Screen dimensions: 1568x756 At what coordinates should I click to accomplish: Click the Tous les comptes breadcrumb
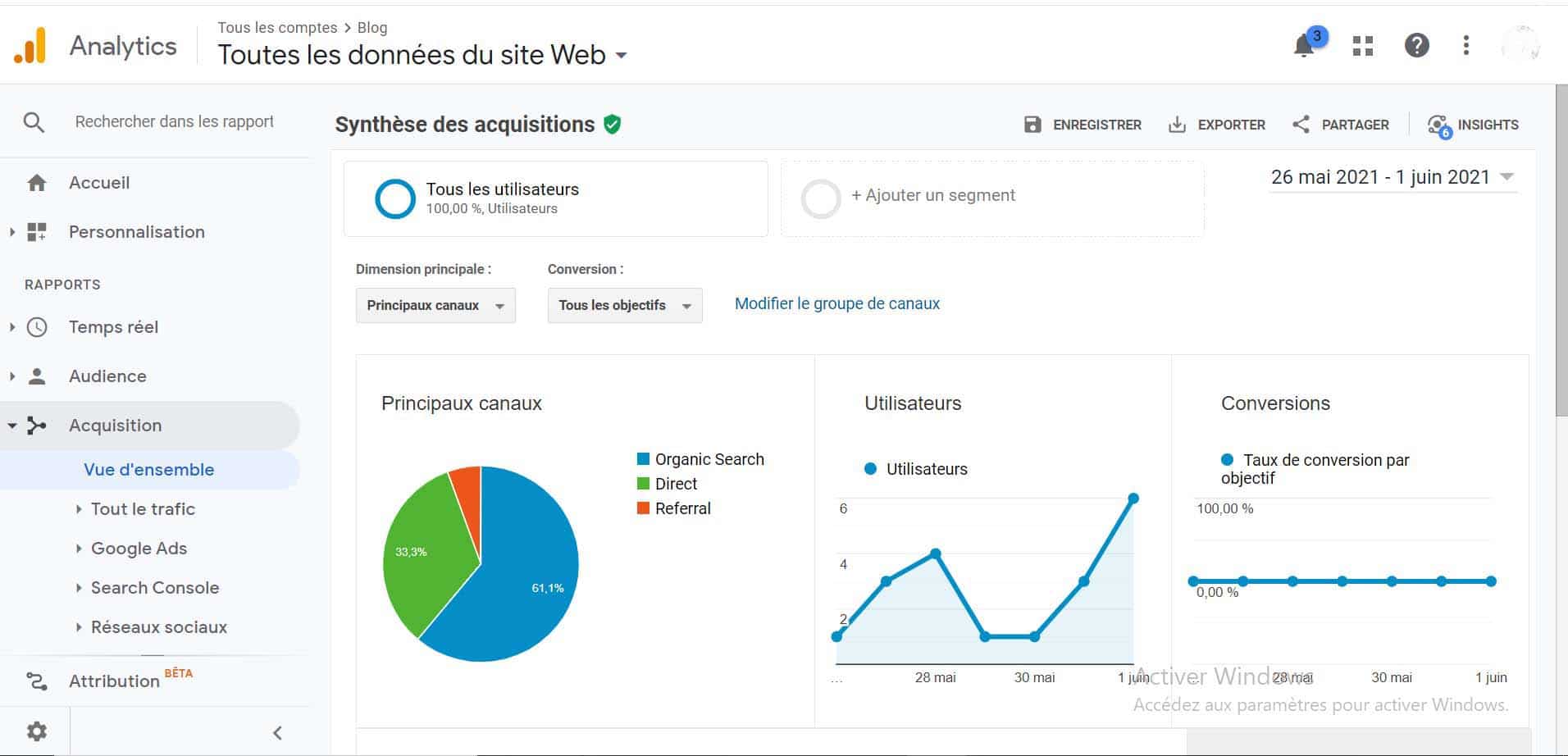[x=277, y=27]
